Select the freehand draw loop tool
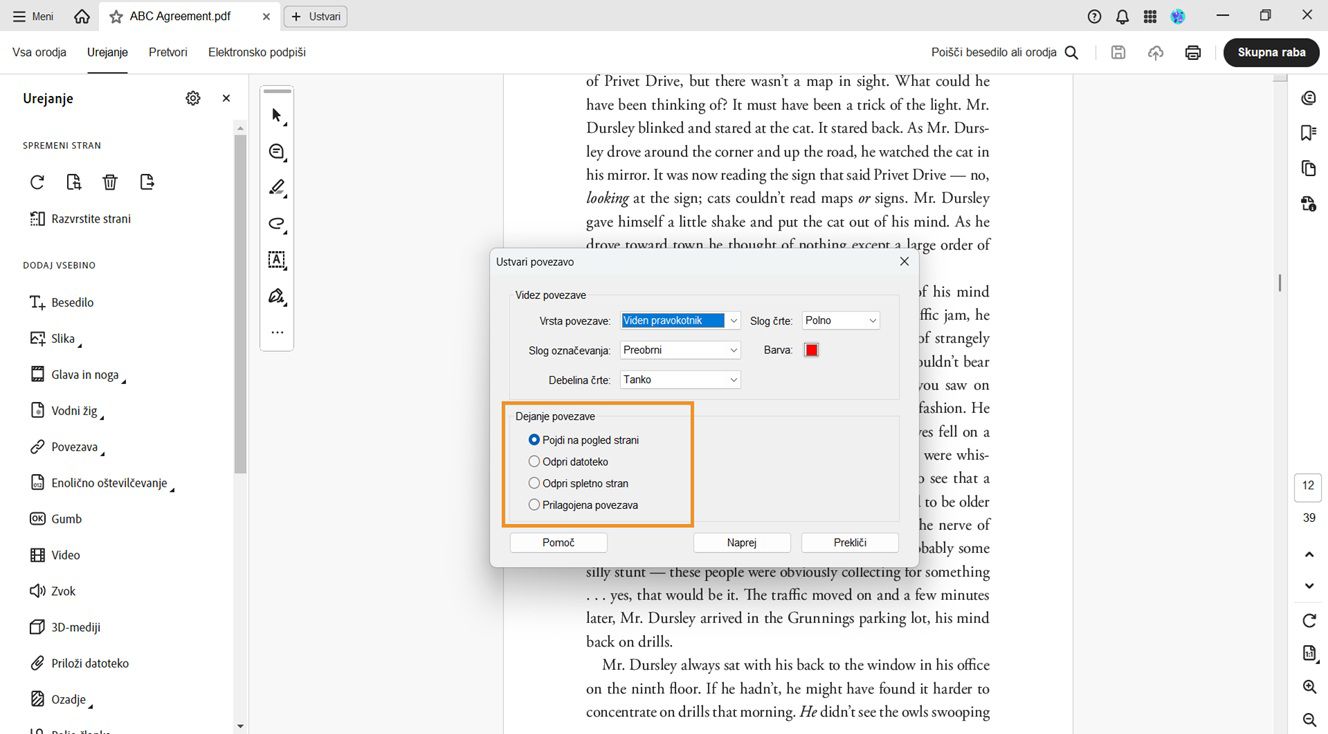The width and height of the screenshot is (1328, 734). click(277, 224)
